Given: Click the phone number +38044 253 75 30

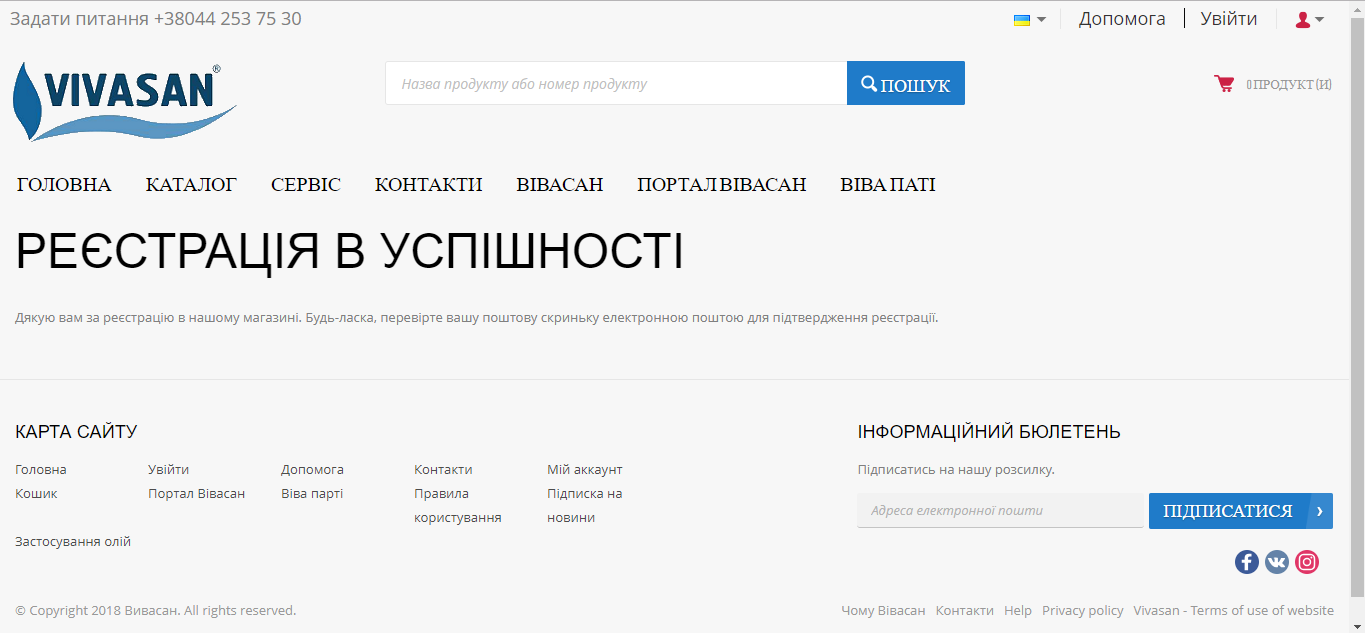Looking at the screenshot, I should (228, 19).
